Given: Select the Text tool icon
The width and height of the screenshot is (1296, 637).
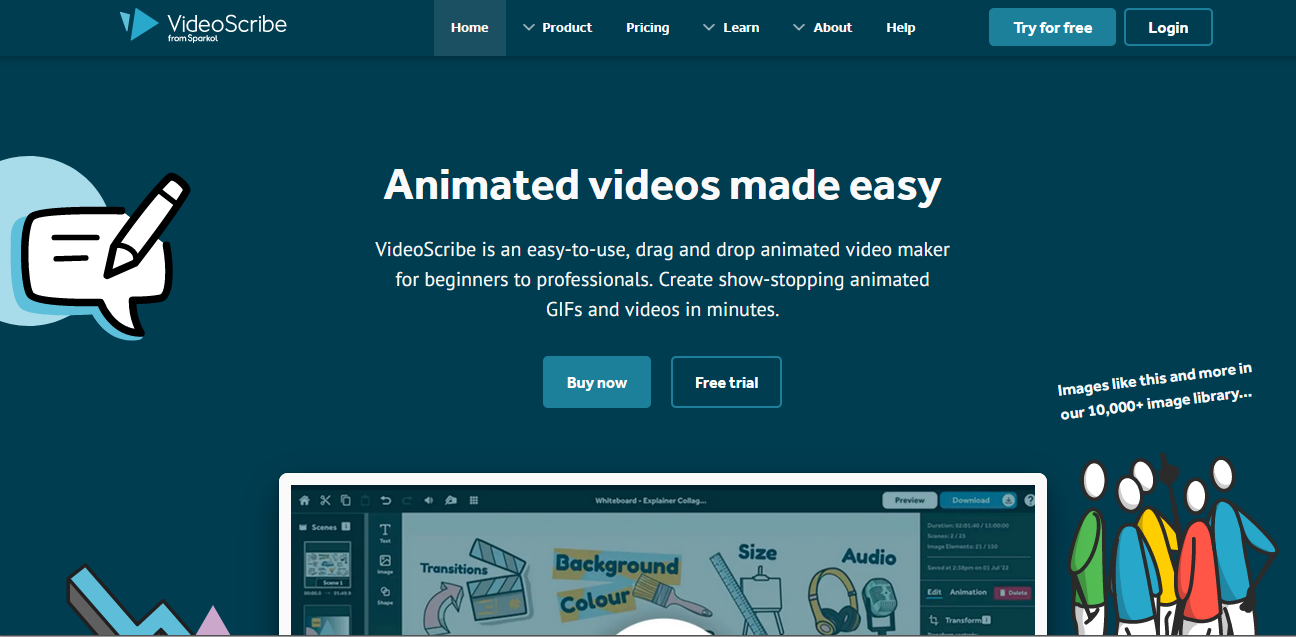Looking at the screenshot, I should coord(385,532).
